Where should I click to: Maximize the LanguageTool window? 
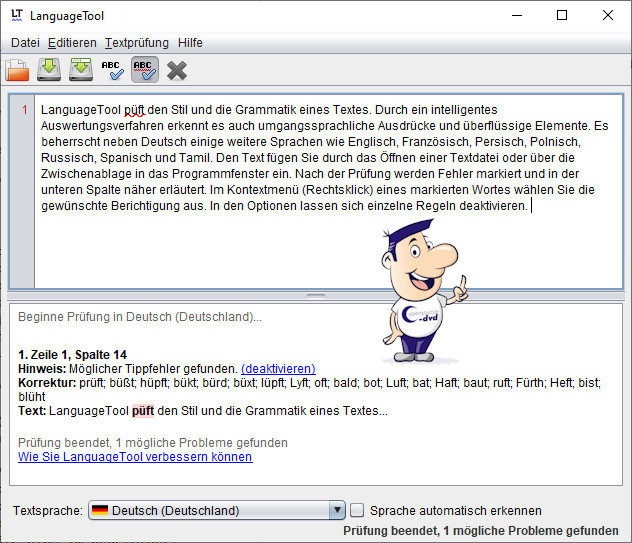pyautogui.click(x=562, y=16)
